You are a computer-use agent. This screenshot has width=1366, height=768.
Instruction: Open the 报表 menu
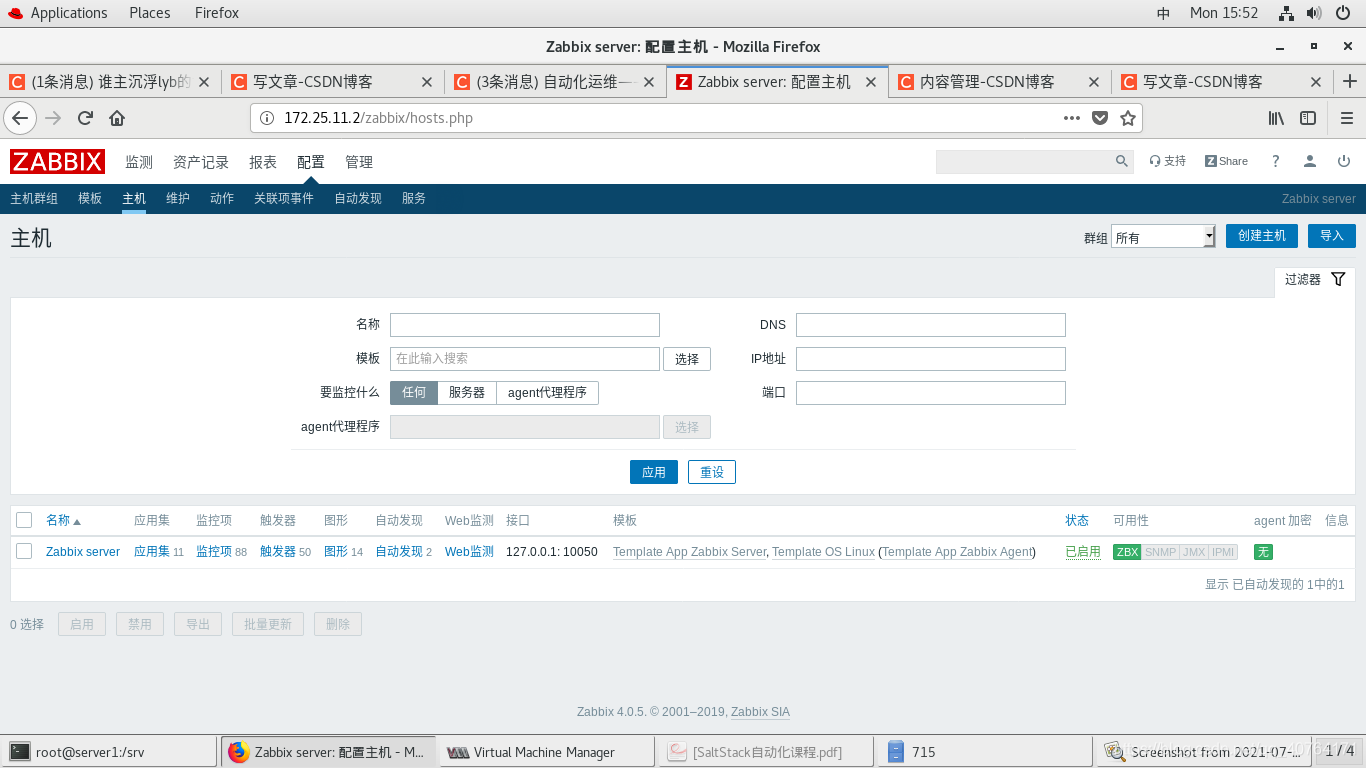point(263,162)
